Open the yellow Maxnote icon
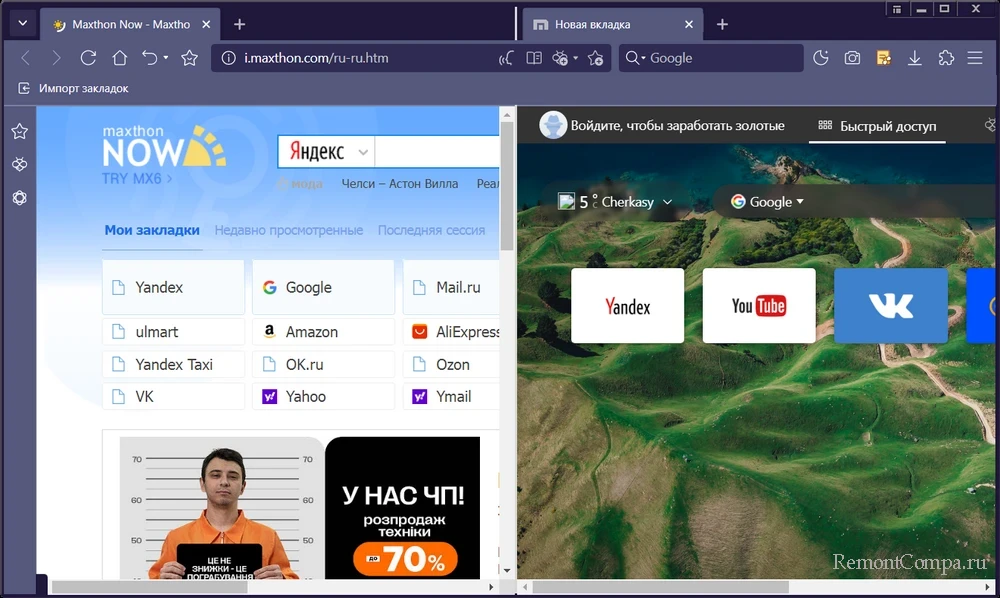 (x=883, y=58)
